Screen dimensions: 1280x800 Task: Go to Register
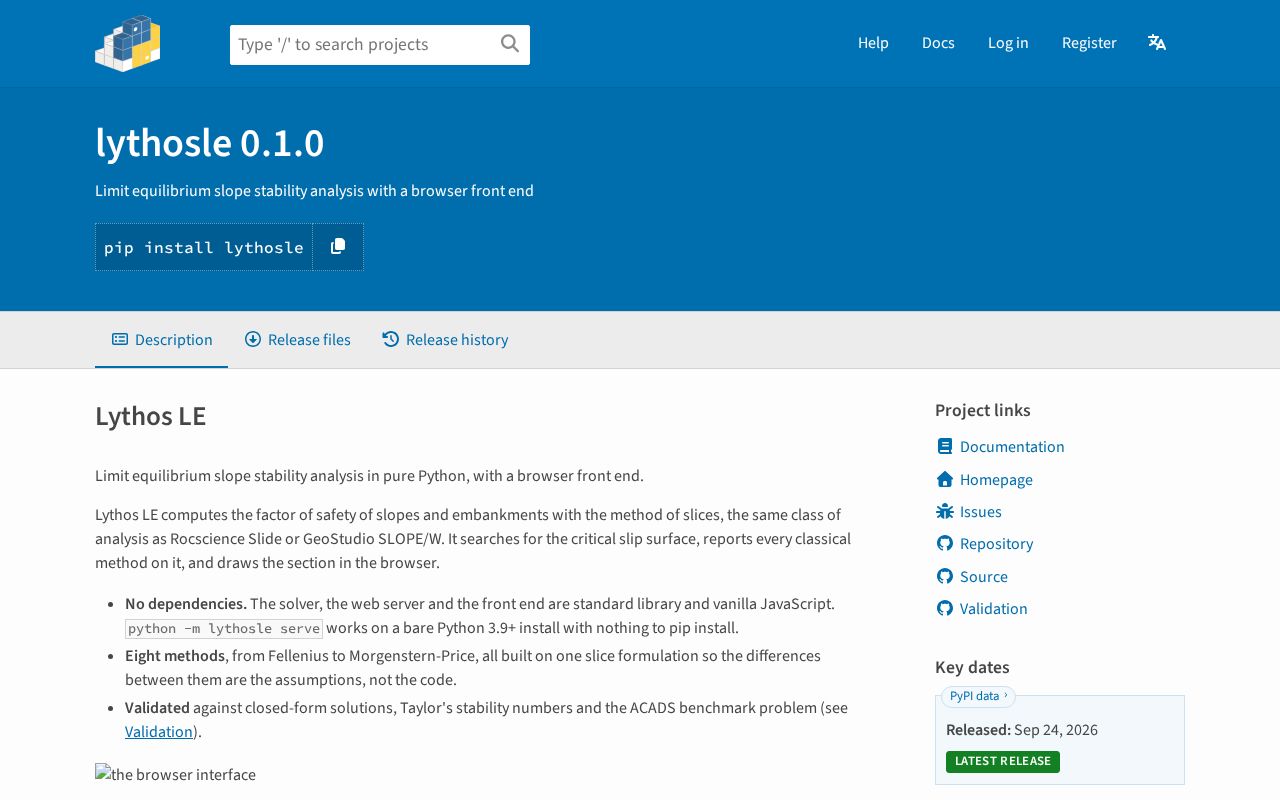click(1089, 43)
